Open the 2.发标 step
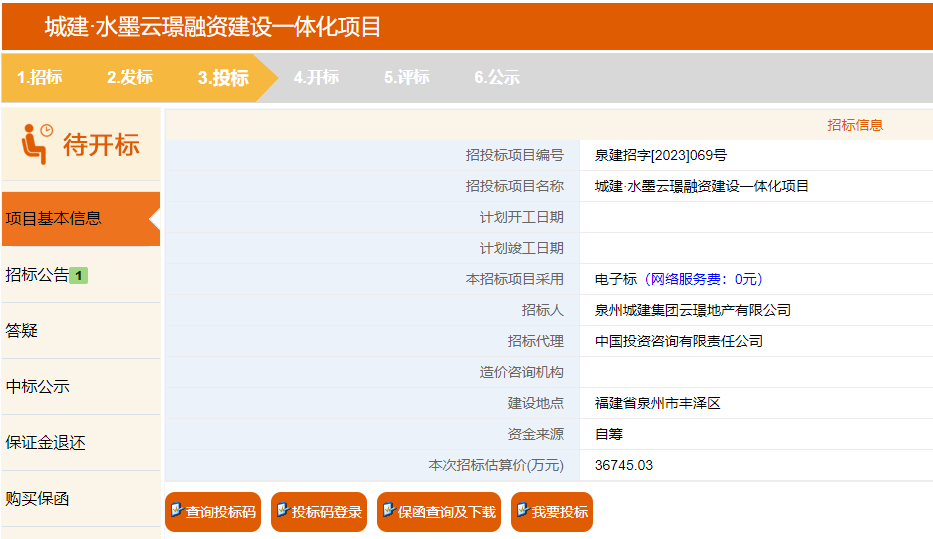 click(x=130, y=77)
